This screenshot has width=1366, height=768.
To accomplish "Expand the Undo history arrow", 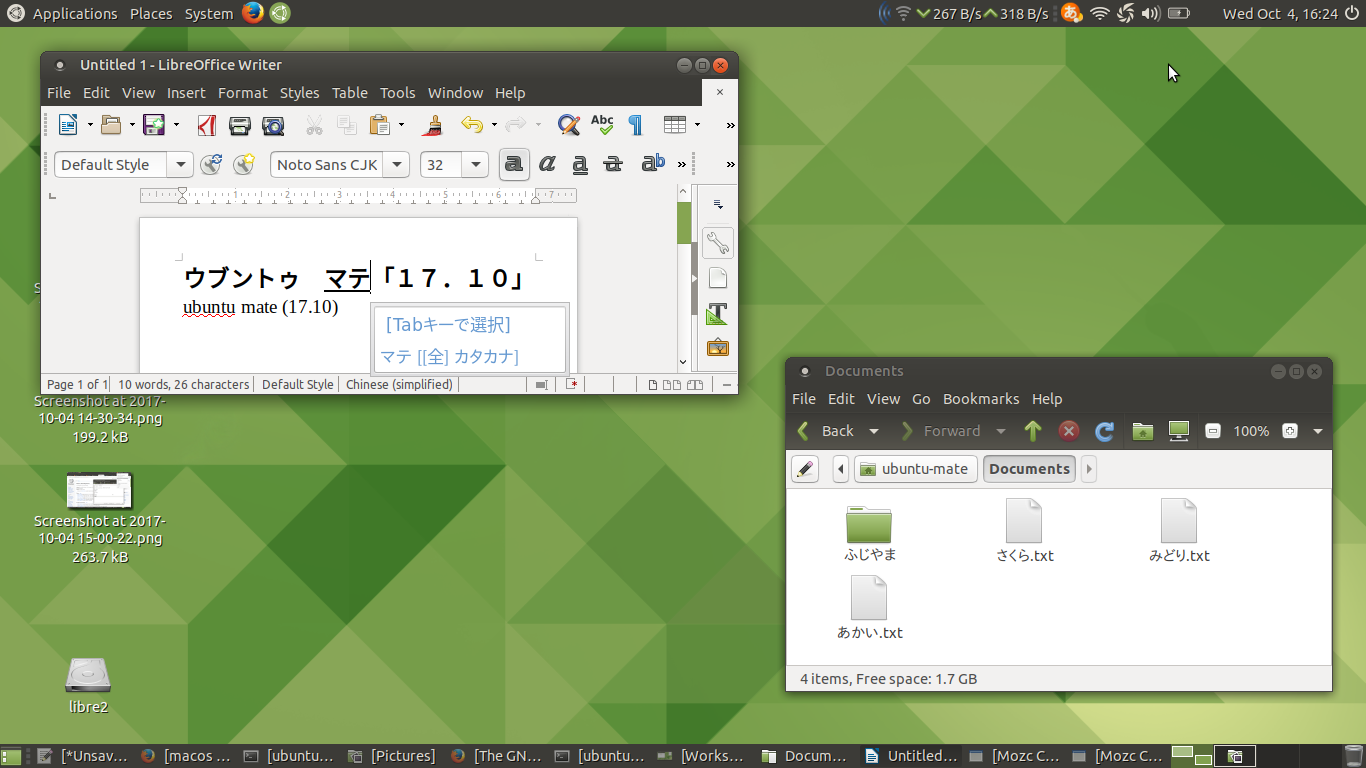I will pyautogui.click(x=494, y=125).
